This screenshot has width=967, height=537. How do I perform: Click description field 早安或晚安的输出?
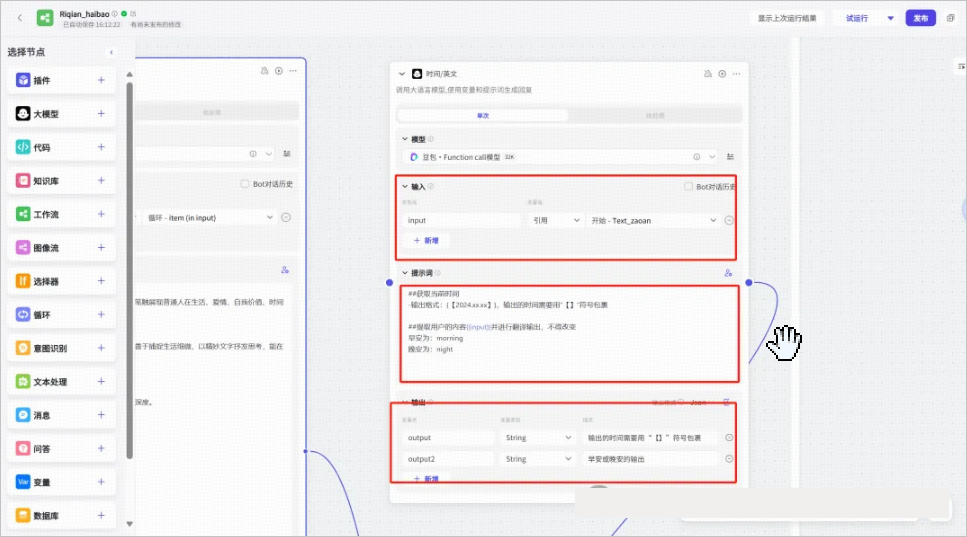click(x=651, y=459)
